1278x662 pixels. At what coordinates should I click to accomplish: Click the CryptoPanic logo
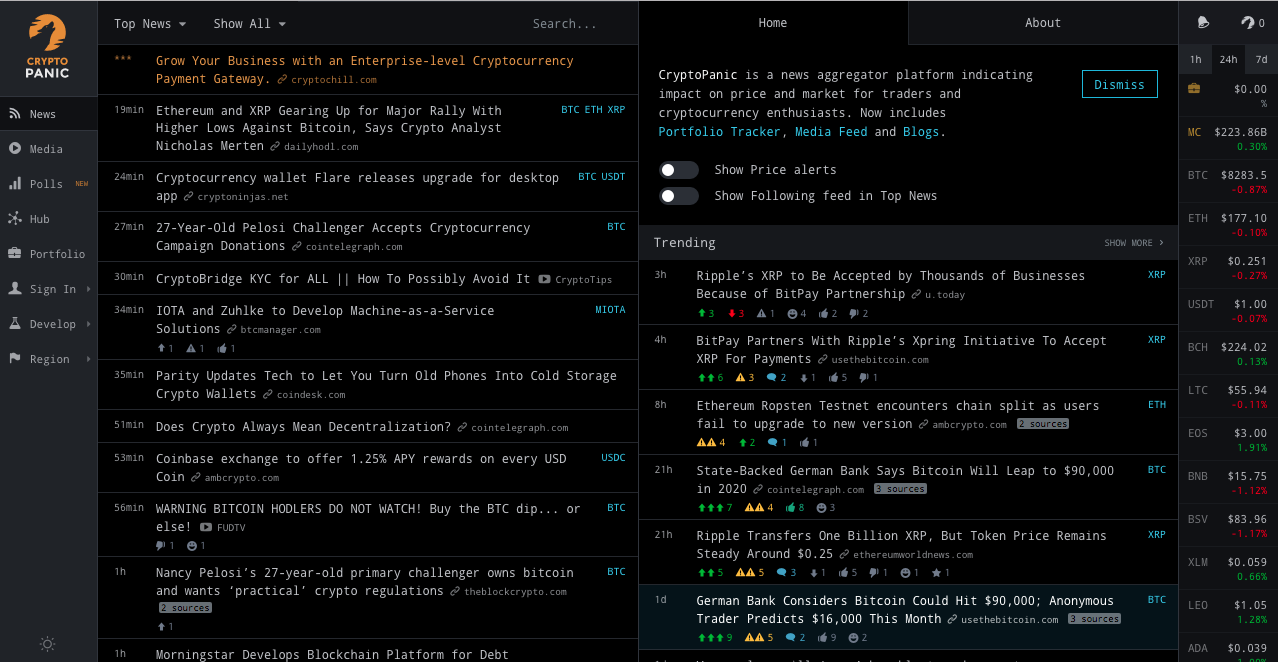tap(48, 47)
